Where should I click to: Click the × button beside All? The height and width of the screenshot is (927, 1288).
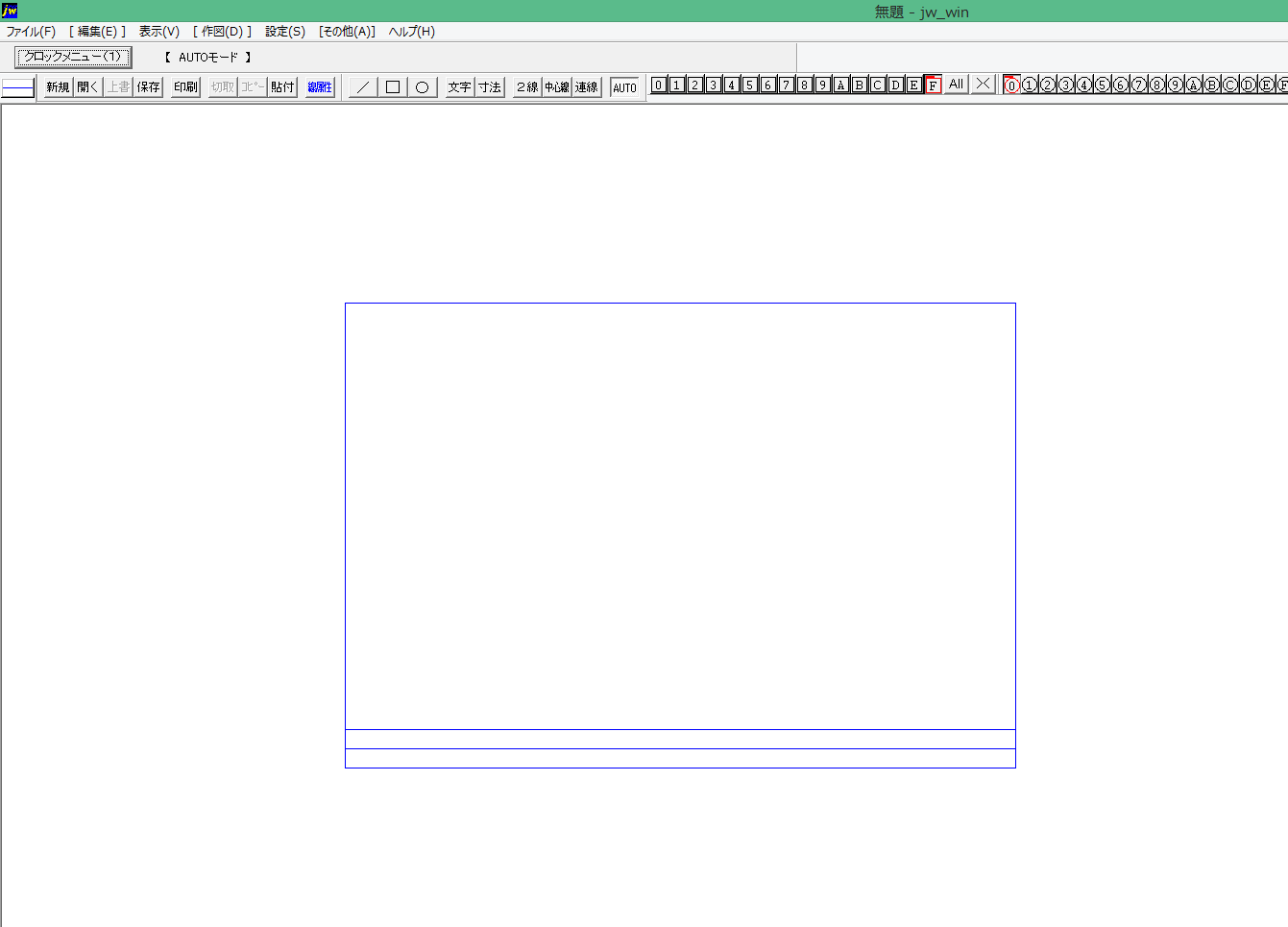pyautogui.click(x=983, y=85)
